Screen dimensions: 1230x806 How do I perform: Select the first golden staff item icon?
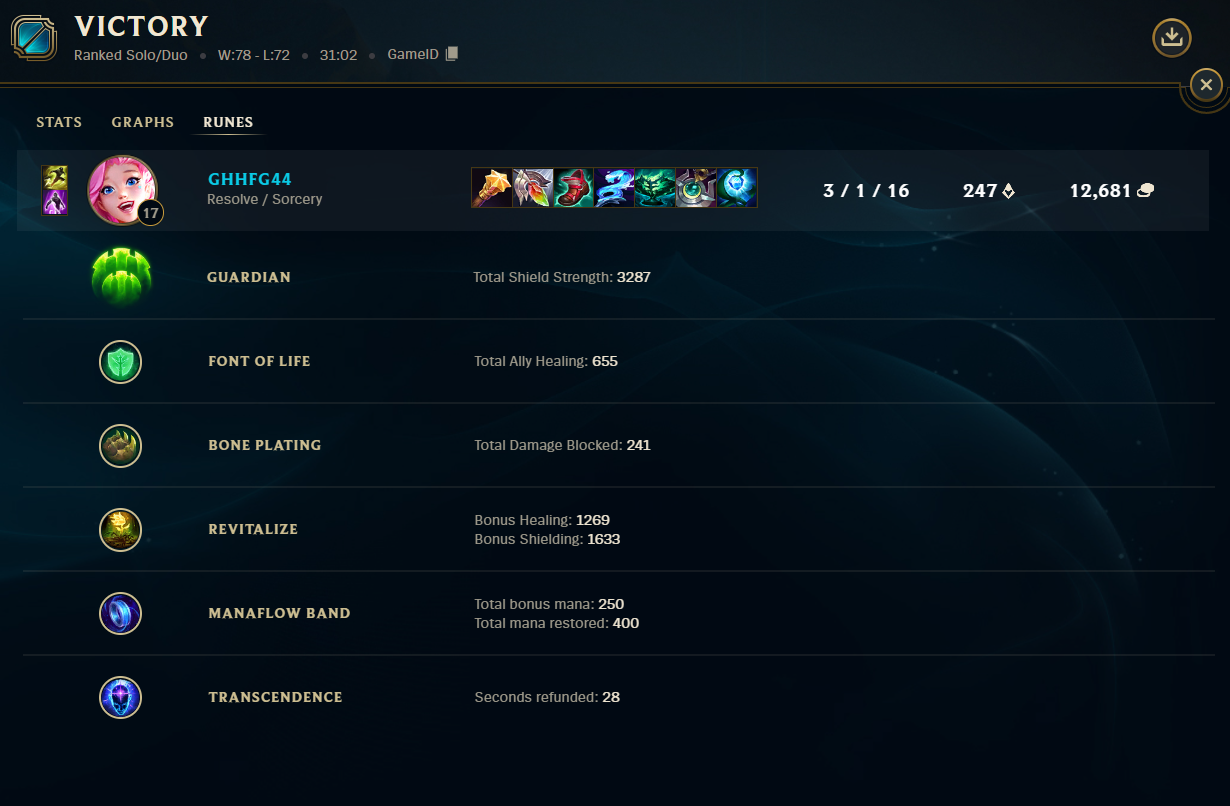click(492, 187)
